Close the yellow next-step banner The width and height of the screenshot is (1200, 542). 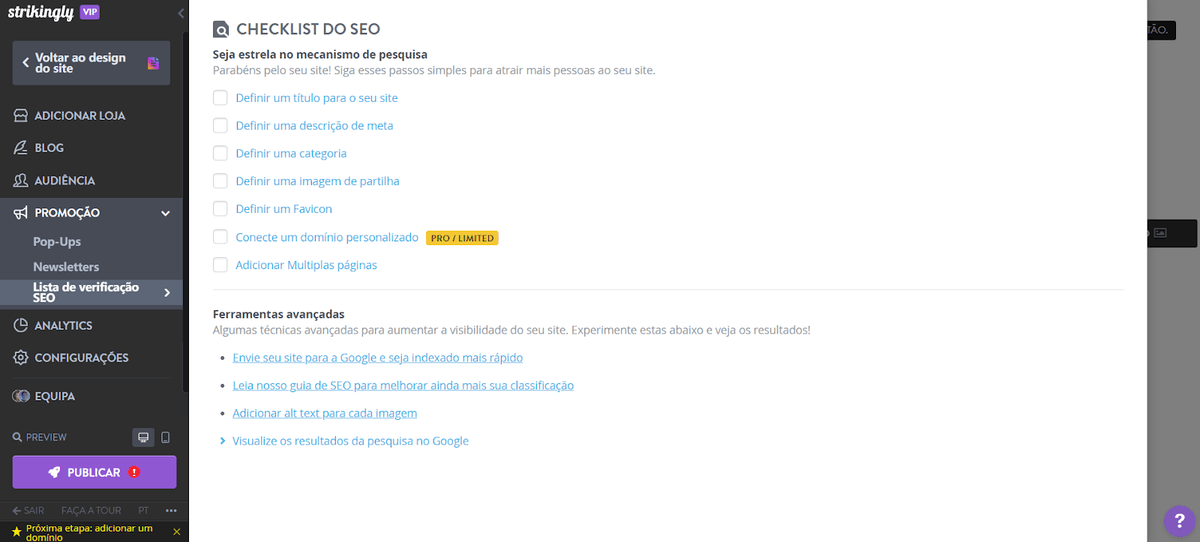[x=177, y=532]
